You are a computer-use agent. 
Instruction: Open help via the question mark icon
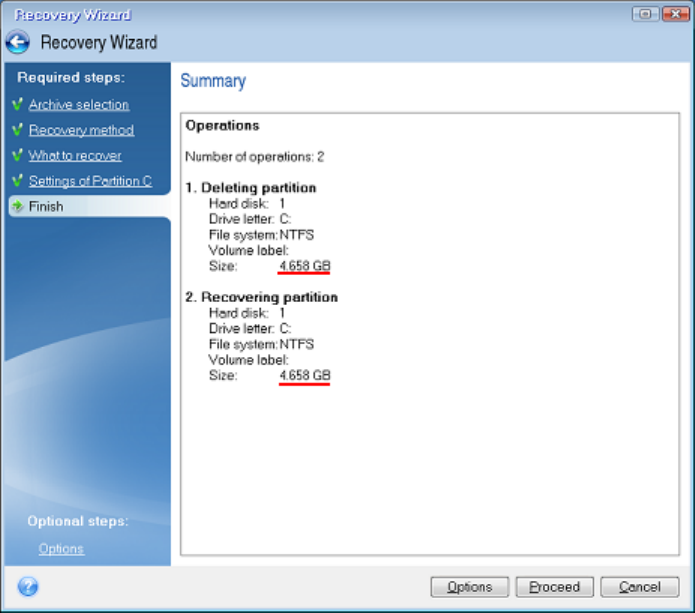coord(28,586)
